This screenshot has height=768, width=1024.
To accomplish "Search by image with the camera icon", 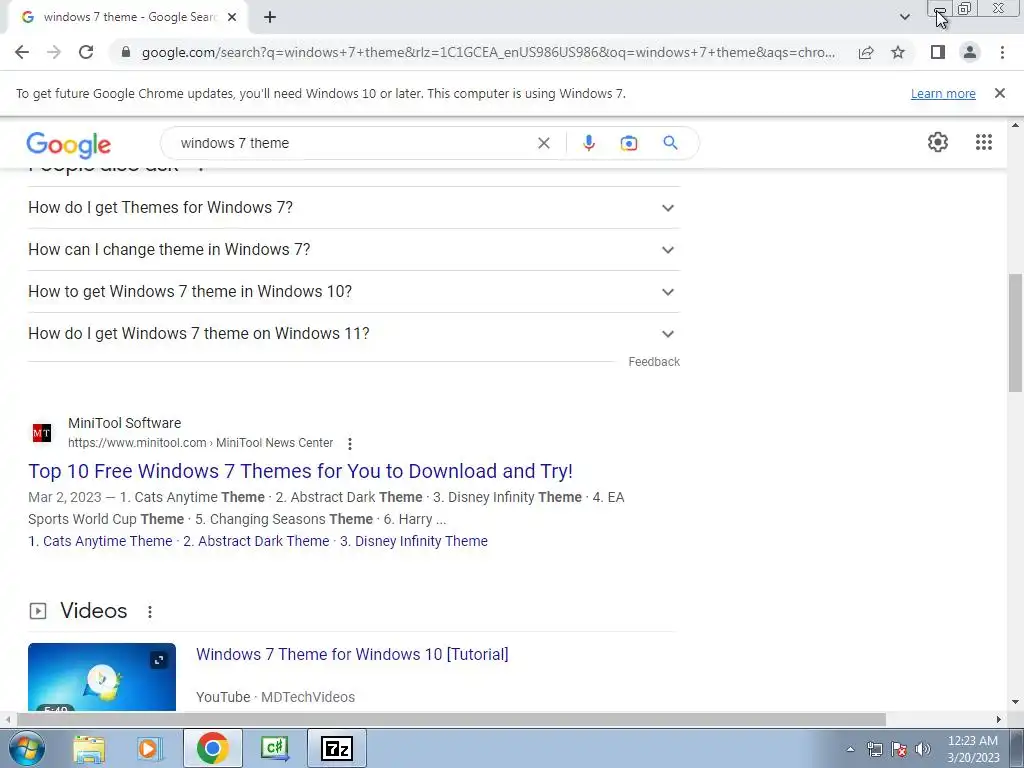I will (629, 143).
